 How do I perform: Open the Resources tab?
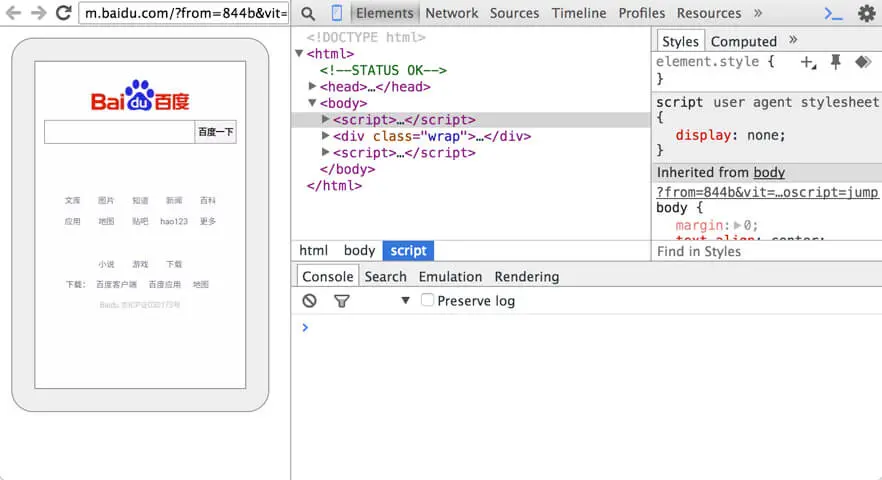click(x=709, y=13)
